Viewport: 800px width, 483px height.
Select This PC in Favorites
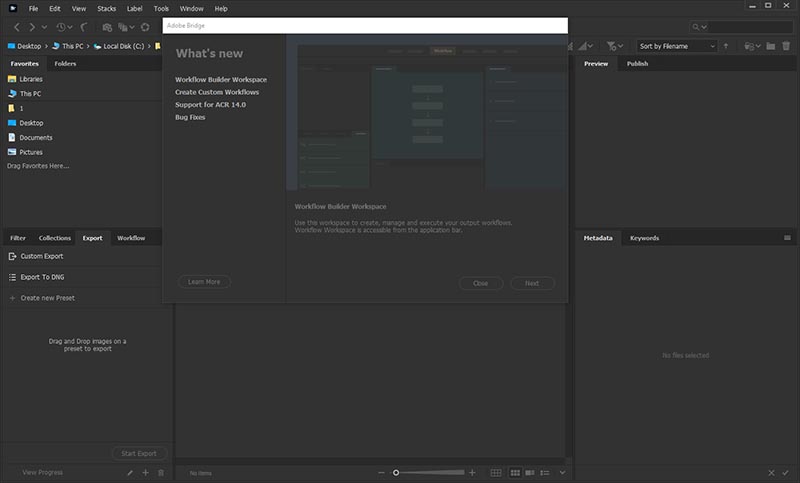(24, 94)
